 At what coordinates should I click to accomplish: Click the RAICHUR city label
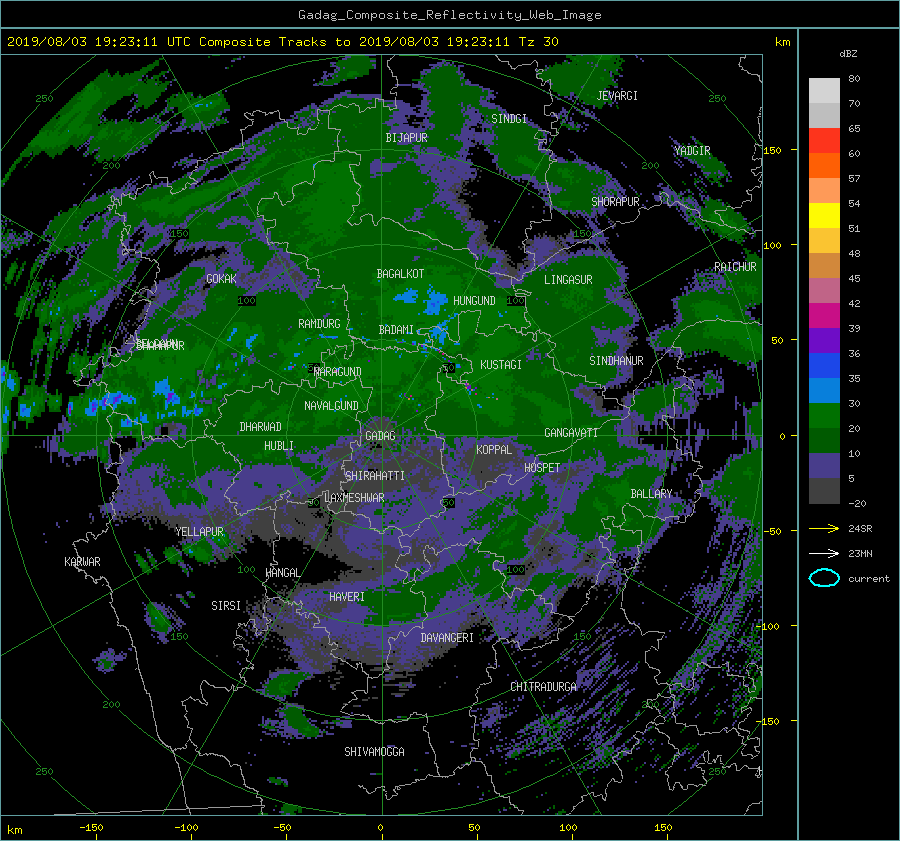tap(735, 267)
